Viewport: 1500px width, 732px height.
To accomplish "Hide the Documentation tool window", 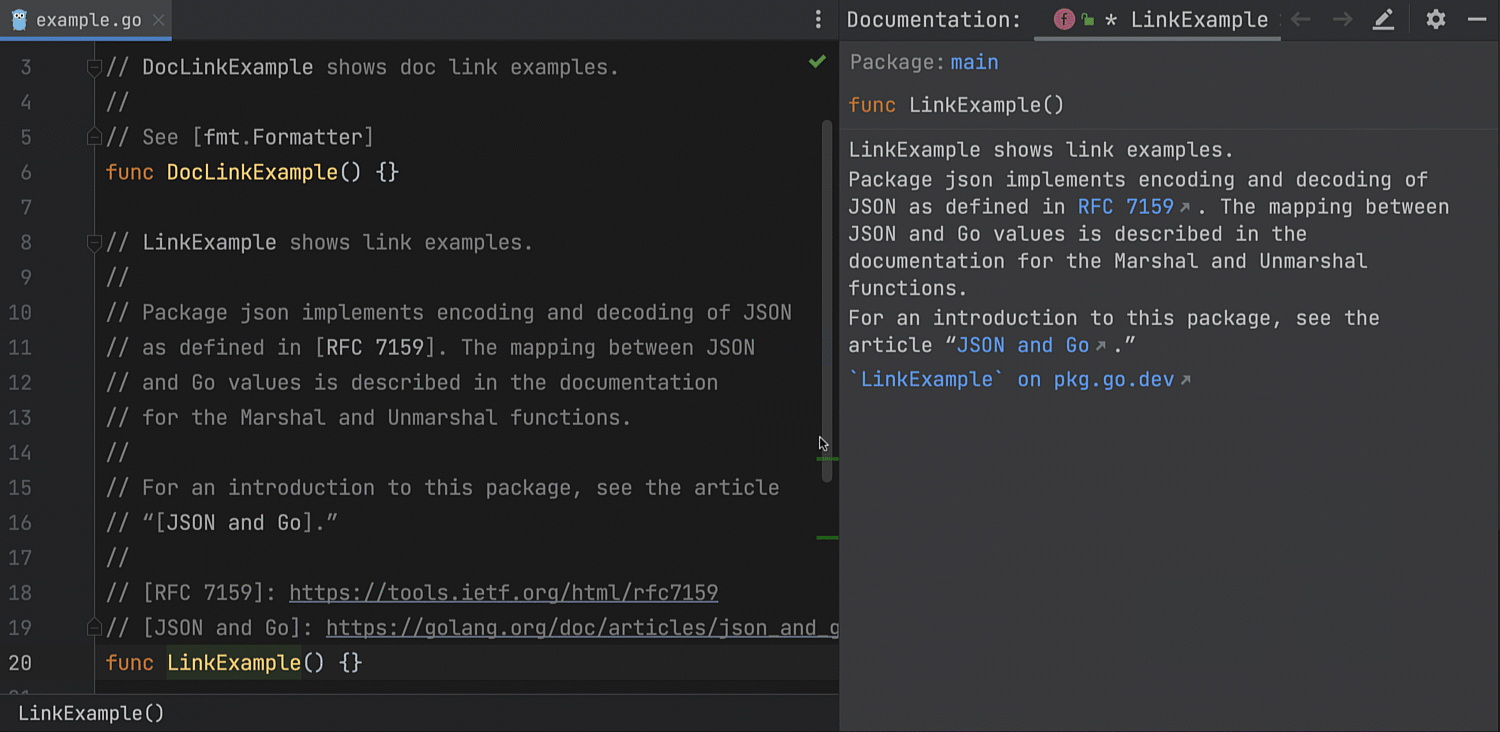I will click(x=1477, y=20).
